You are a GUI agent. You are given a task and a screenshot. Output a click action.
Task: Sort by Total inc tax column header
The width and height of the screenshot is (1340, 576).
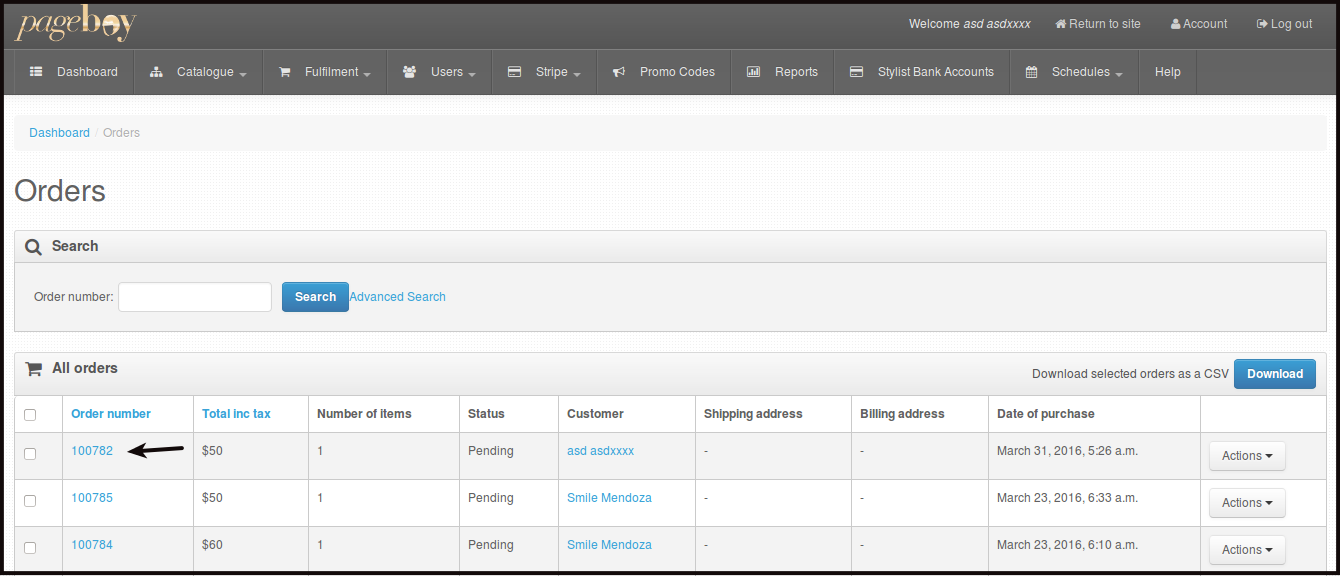click(x=236, y=414)
